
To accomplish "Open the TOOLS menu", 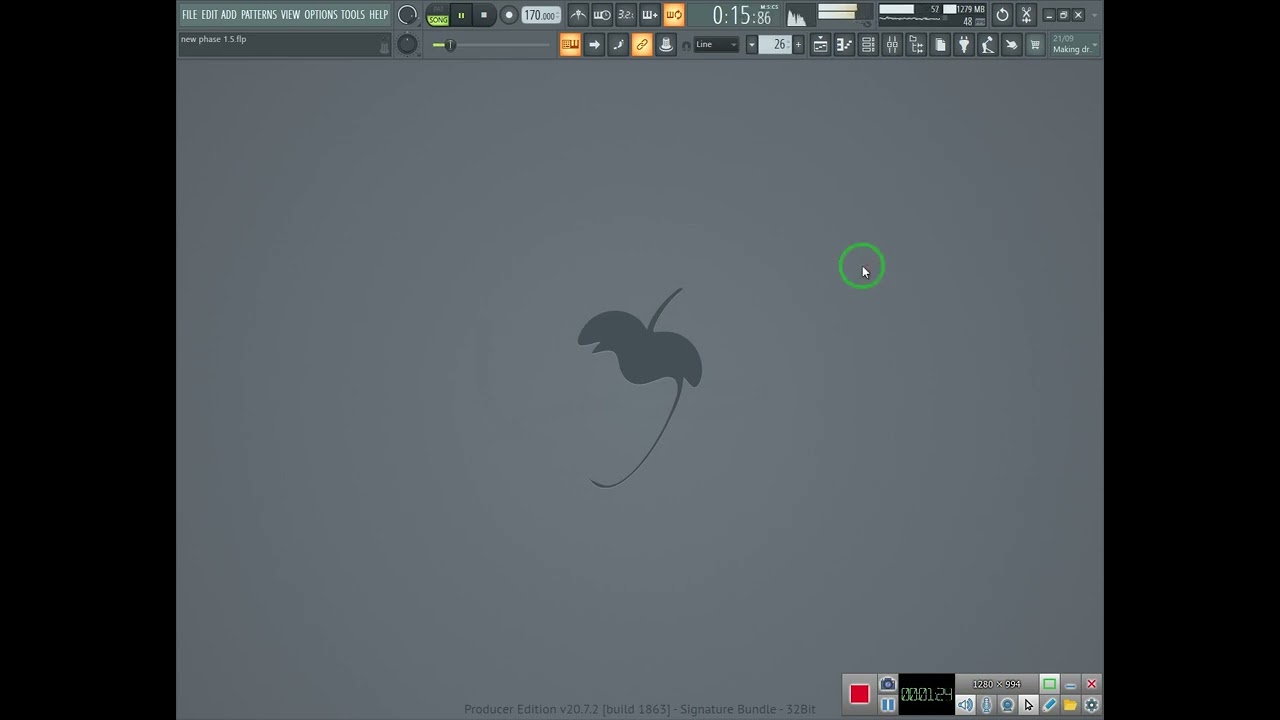I will (353, 15).
